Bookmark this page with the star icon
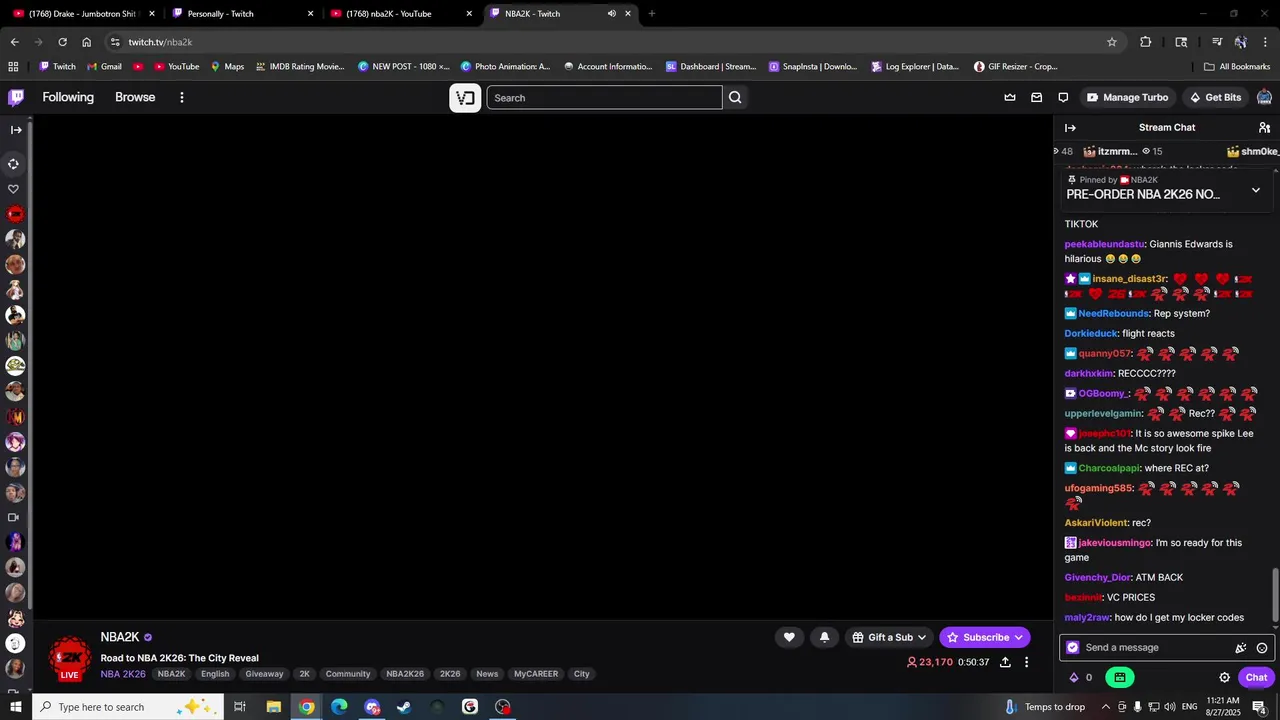Screen dimensions: 1280x720 click(1111, 42)
